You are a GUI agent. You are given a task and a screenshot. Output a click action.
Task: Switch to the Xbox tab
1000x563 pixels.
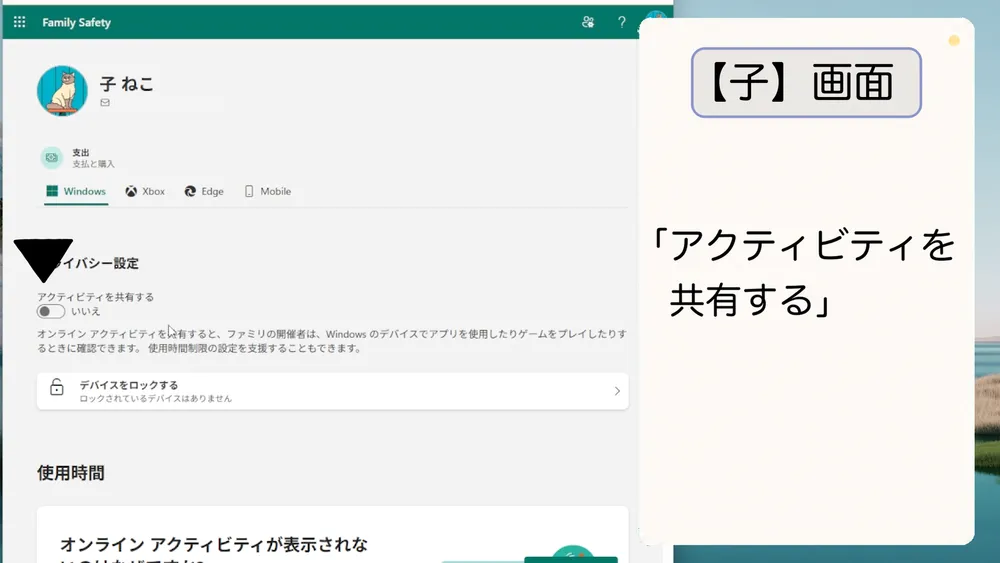[145, 191]
